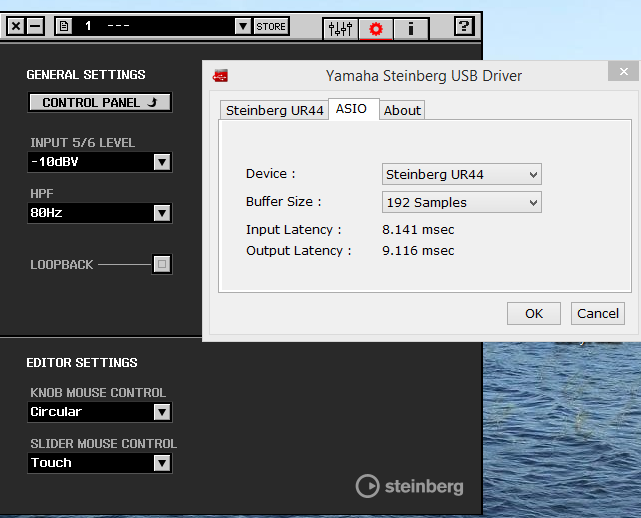Open the information view icon
Screen dimensions: 641x518
[411, 29]
